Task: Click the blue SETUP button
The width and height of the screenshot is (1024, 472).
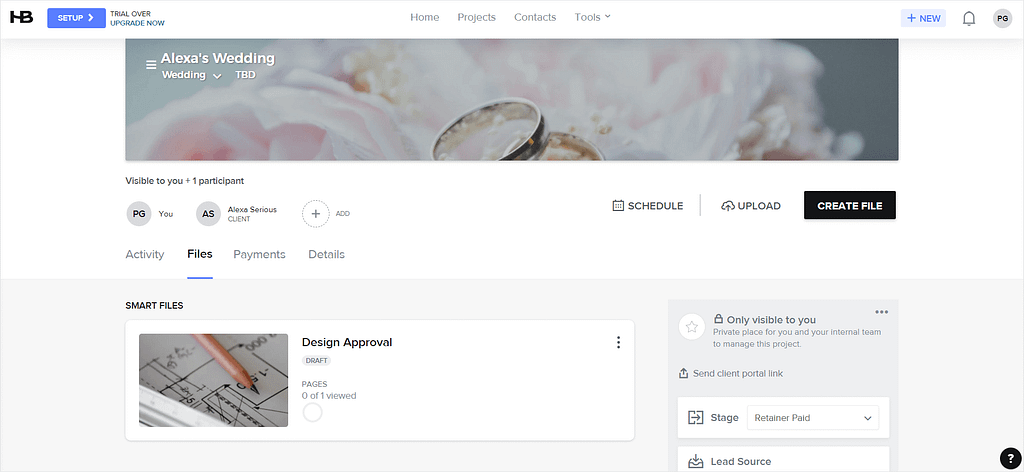Action: click(76, 18)
